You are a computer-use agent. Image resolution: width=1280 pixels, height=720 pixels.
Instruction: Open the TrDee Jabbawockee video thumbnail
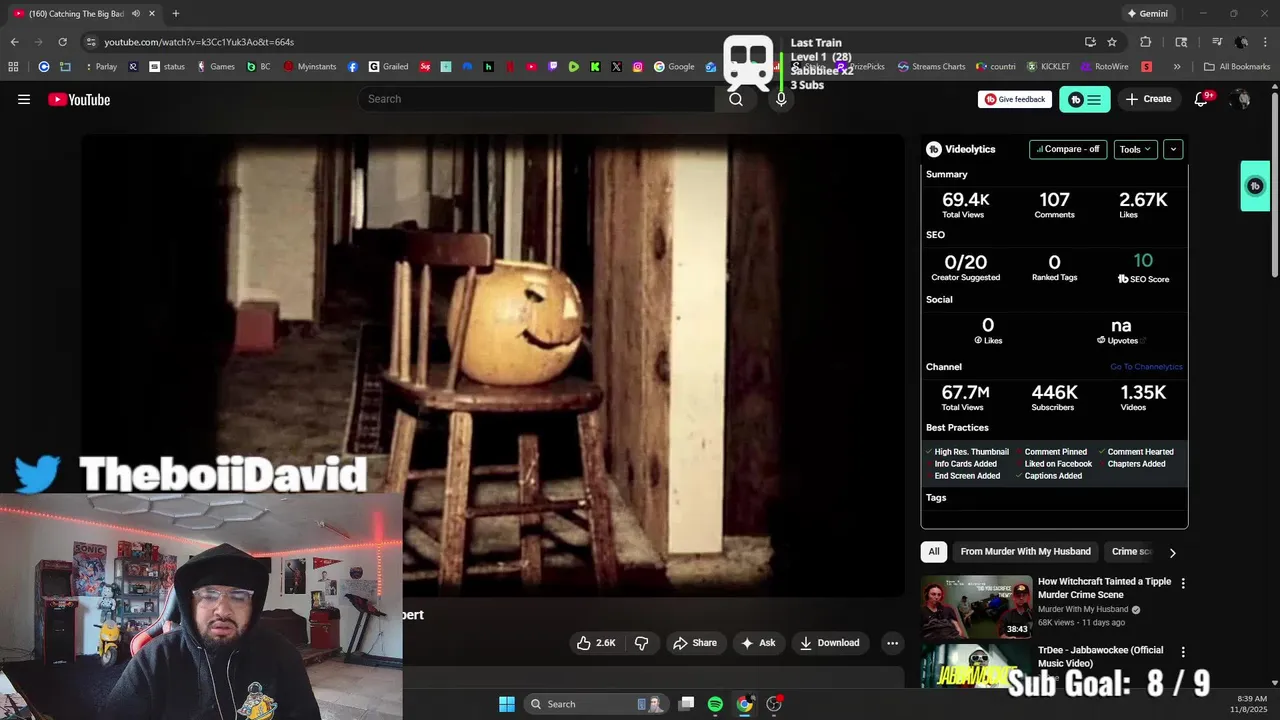coord(976,667)
